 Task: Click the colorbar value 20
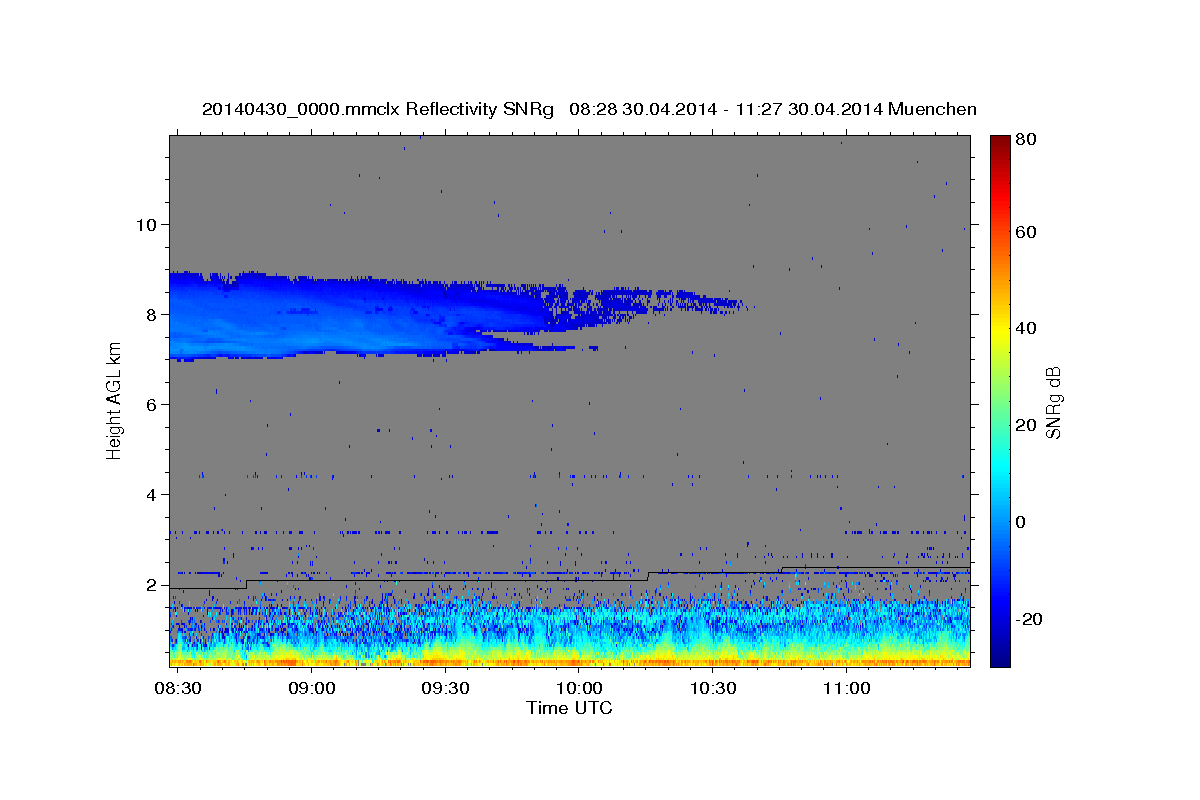click(x=1025, y=425)
